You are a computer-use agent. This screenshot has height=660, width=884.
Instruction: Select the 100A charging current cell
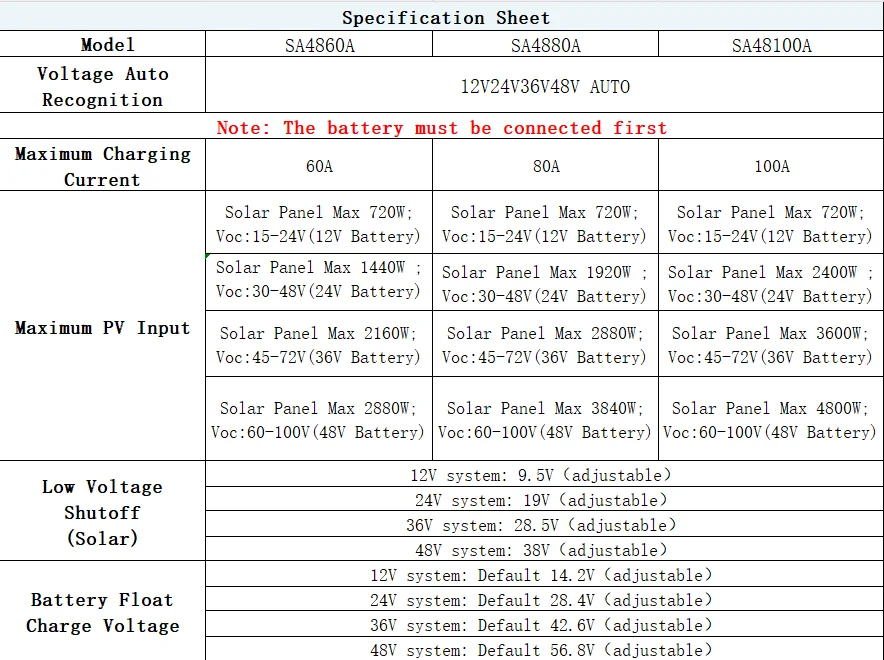[x=771, y=165]
